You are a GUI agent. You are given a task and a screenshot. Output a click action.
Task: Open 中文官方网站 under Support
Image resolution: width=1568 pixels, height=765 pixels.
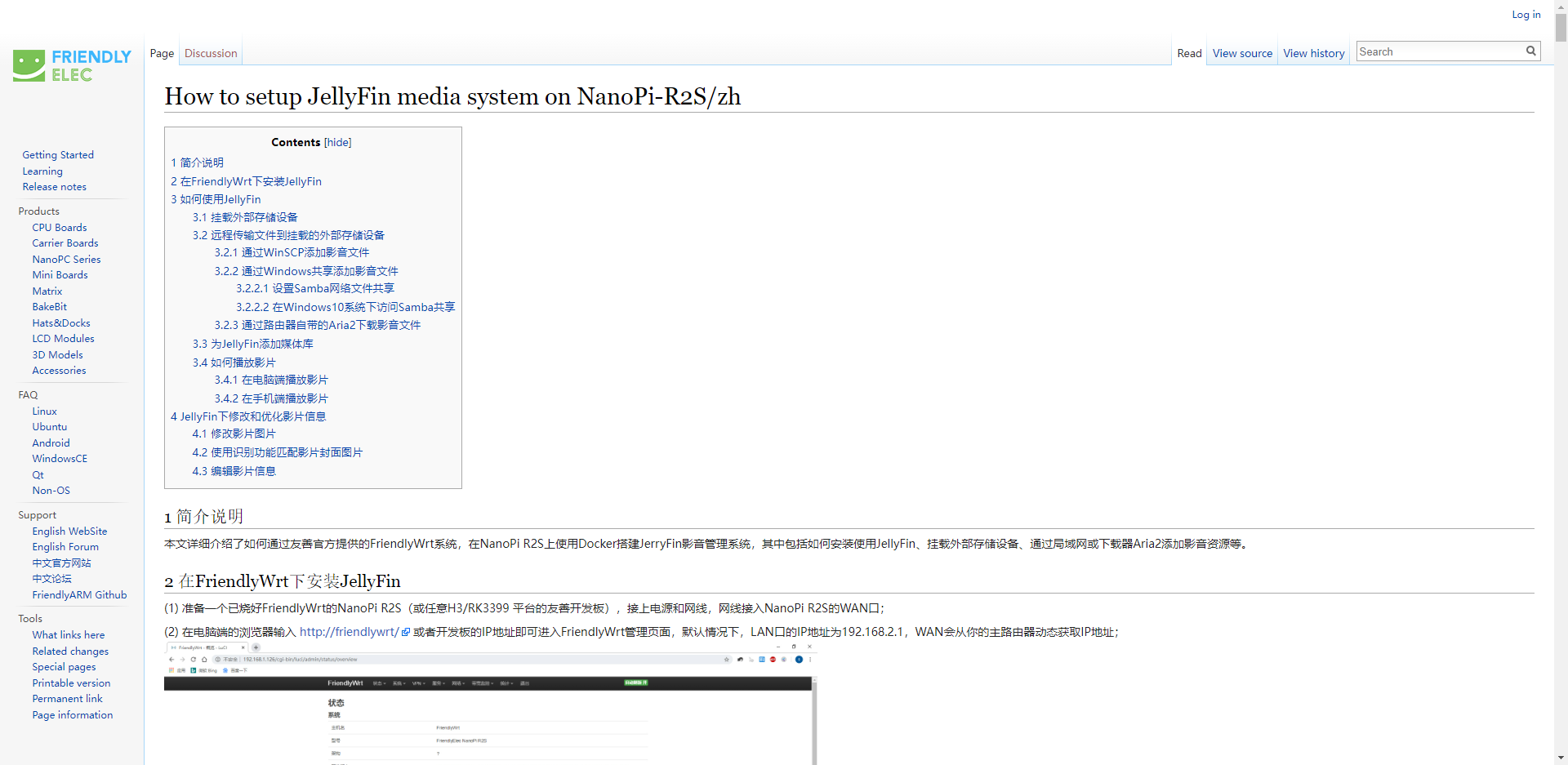[x=61, y=563]
